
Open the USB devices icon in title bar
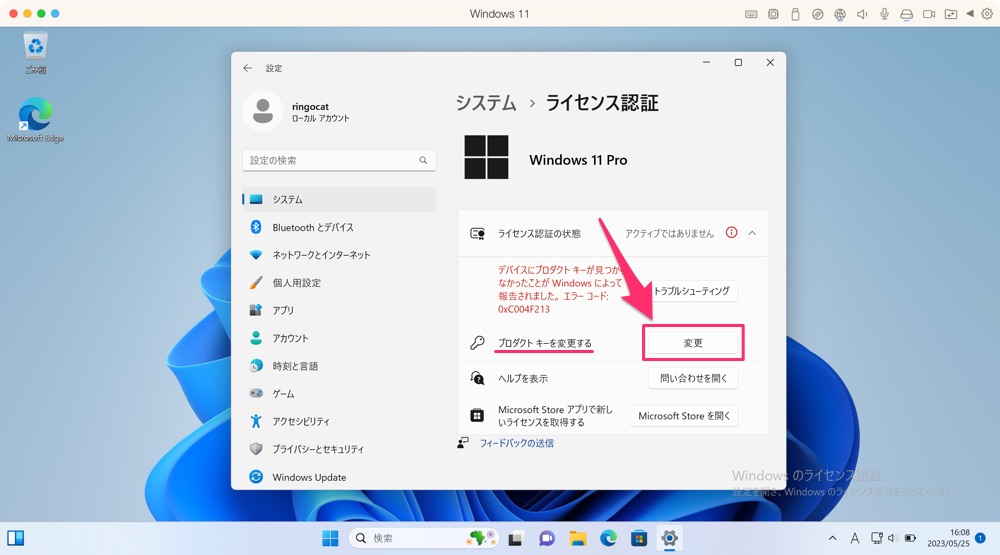tap(795, 14)
